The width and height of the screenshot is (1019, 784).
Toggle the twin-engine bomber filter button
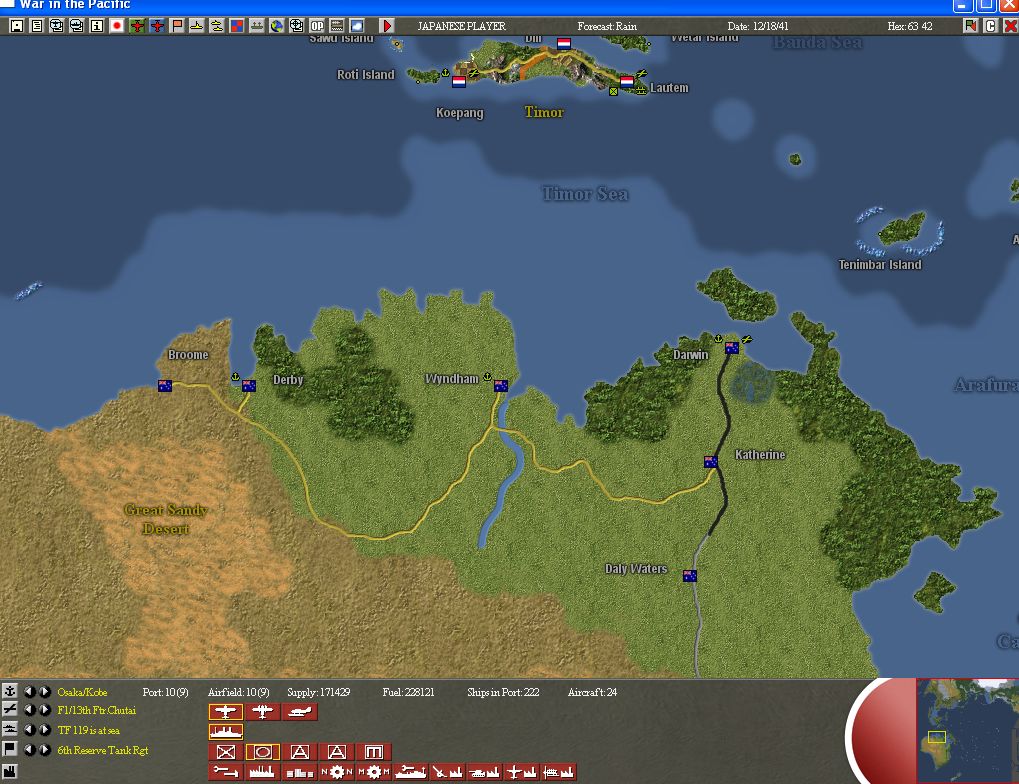pos(263,712)
